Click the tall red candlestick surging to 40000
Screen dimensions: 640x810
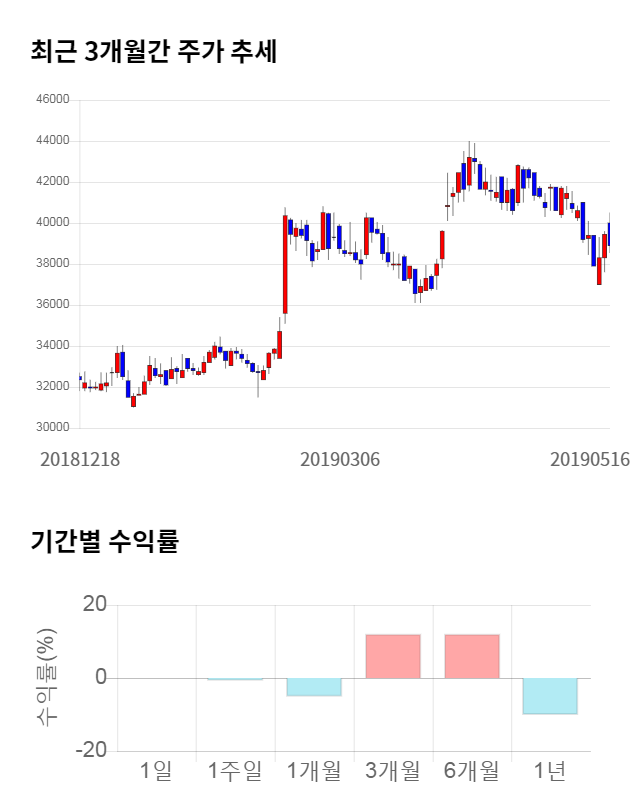[x=285, y=265]
